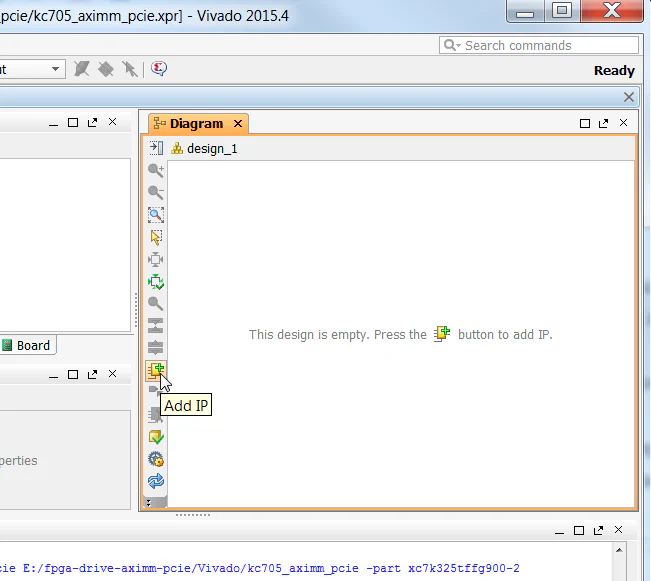This screenshot has width=651, height=581.
Task: Float the Diagram panel
Action: 604,123
